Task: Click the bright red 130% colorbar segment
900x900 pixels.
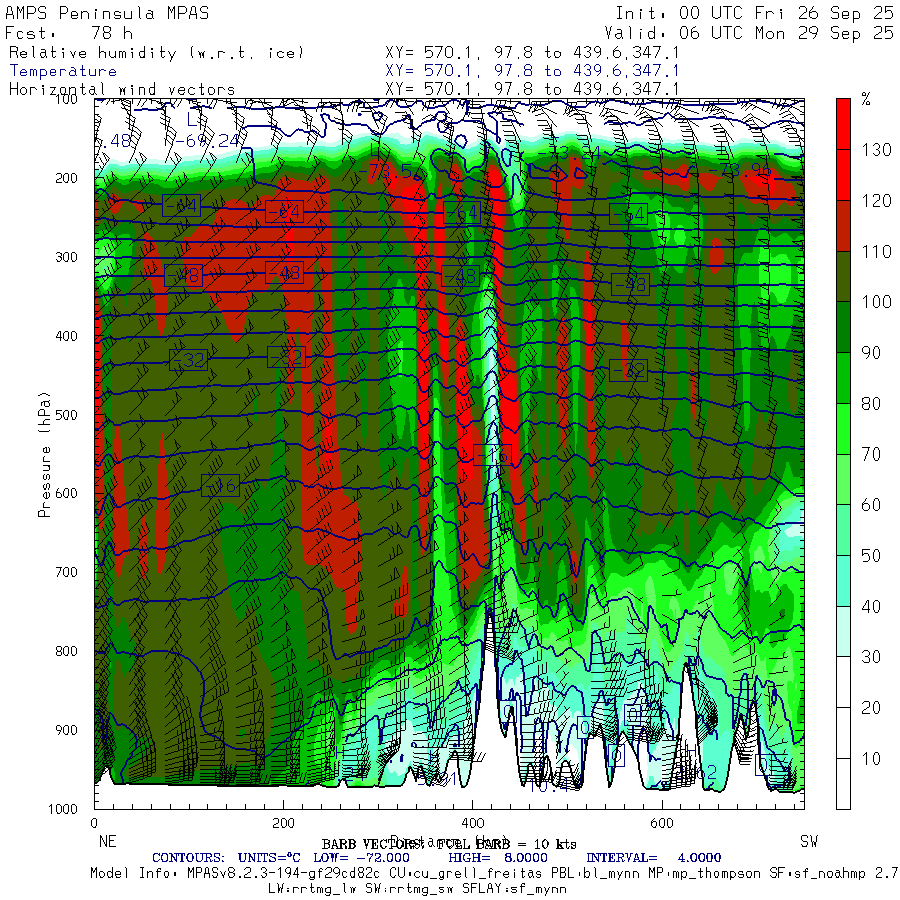Action: point(843,124)
